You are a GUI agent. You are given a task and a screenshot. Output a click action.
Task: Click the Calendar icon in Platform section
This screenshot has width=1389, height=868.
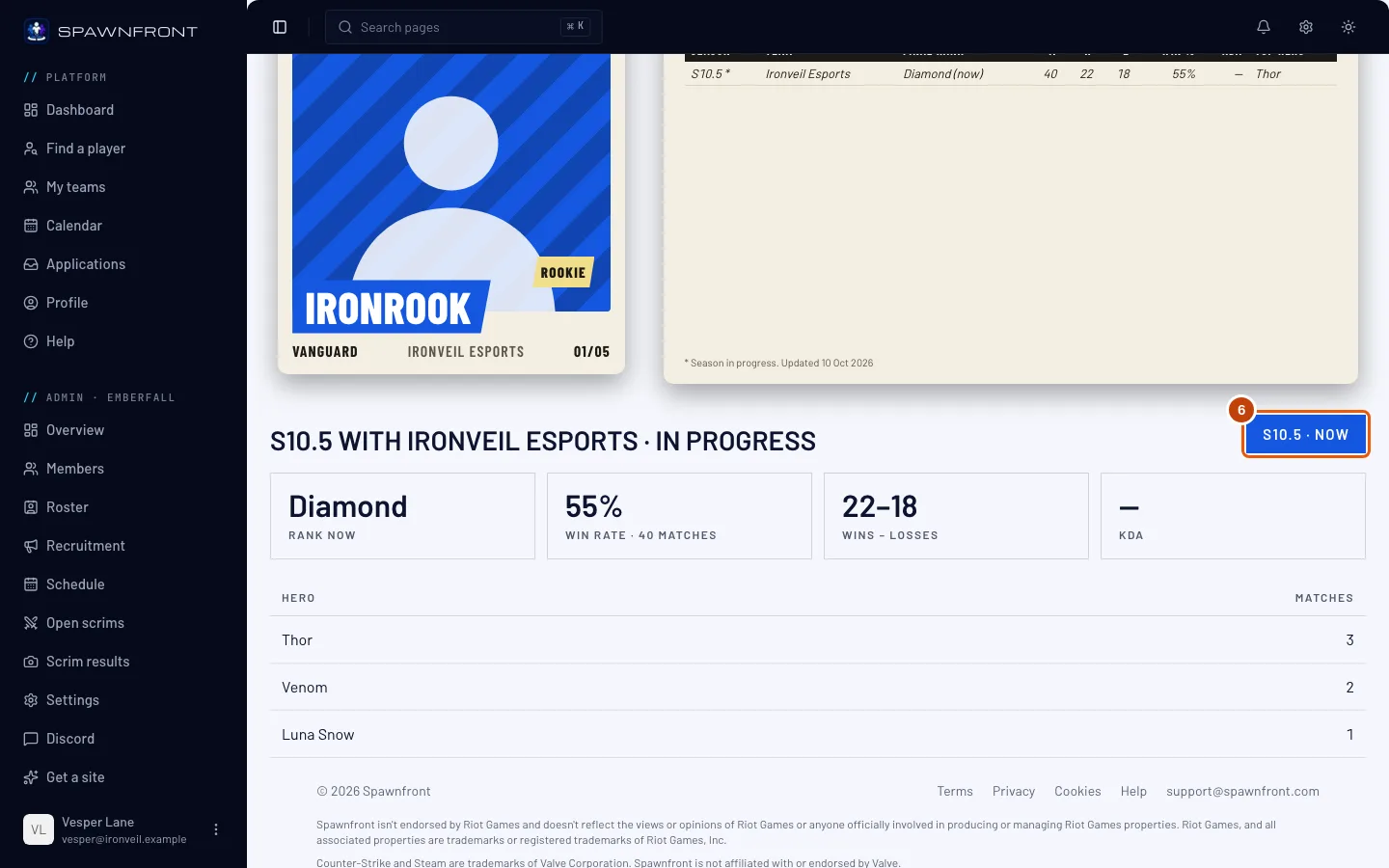click(31, 226)
